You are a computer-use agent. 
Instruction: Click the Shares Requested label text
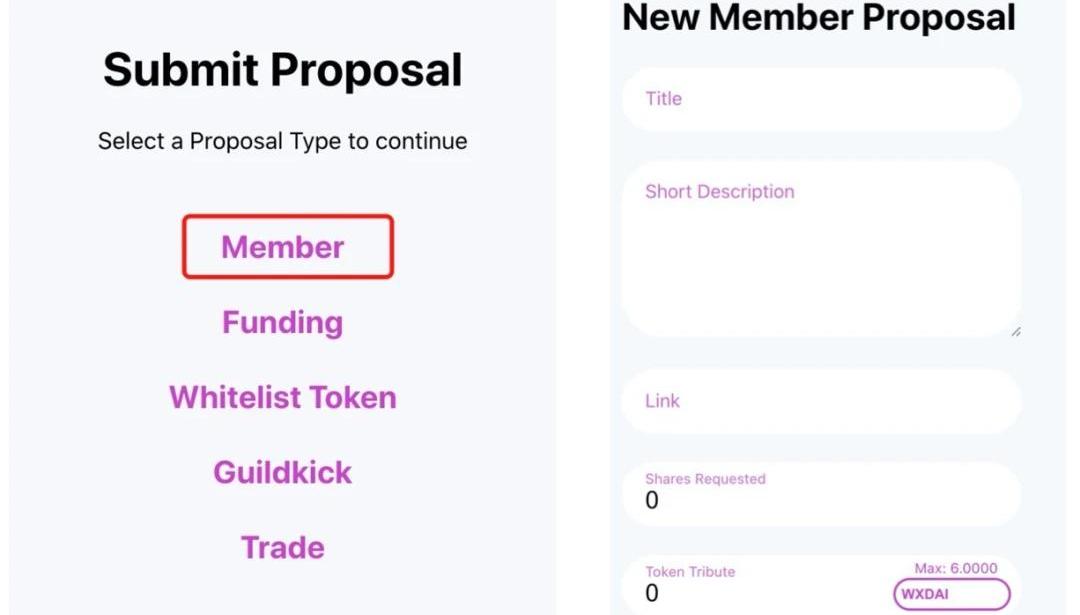705,479
